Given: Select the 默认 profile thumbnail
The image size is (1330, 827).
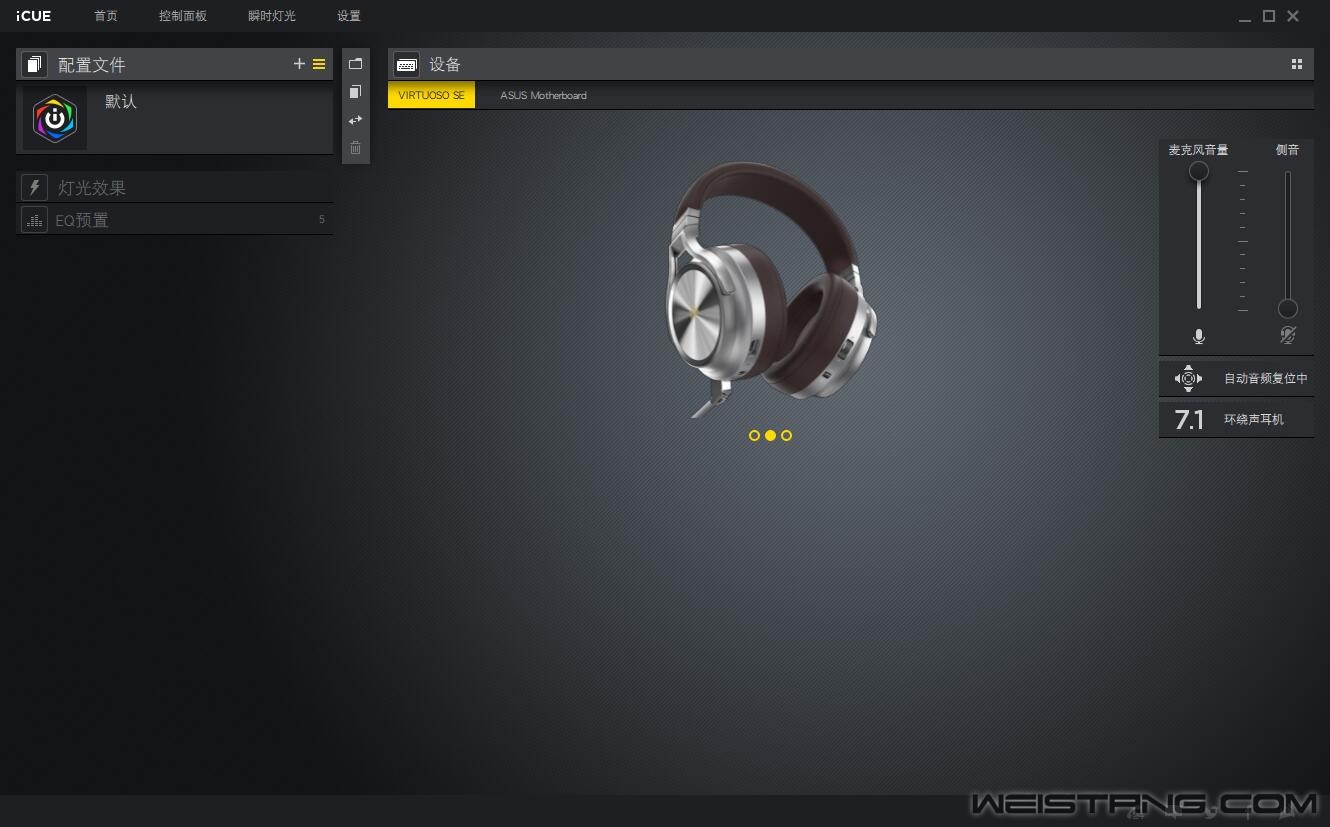Looking at the screenshot, I should point(55,119).
